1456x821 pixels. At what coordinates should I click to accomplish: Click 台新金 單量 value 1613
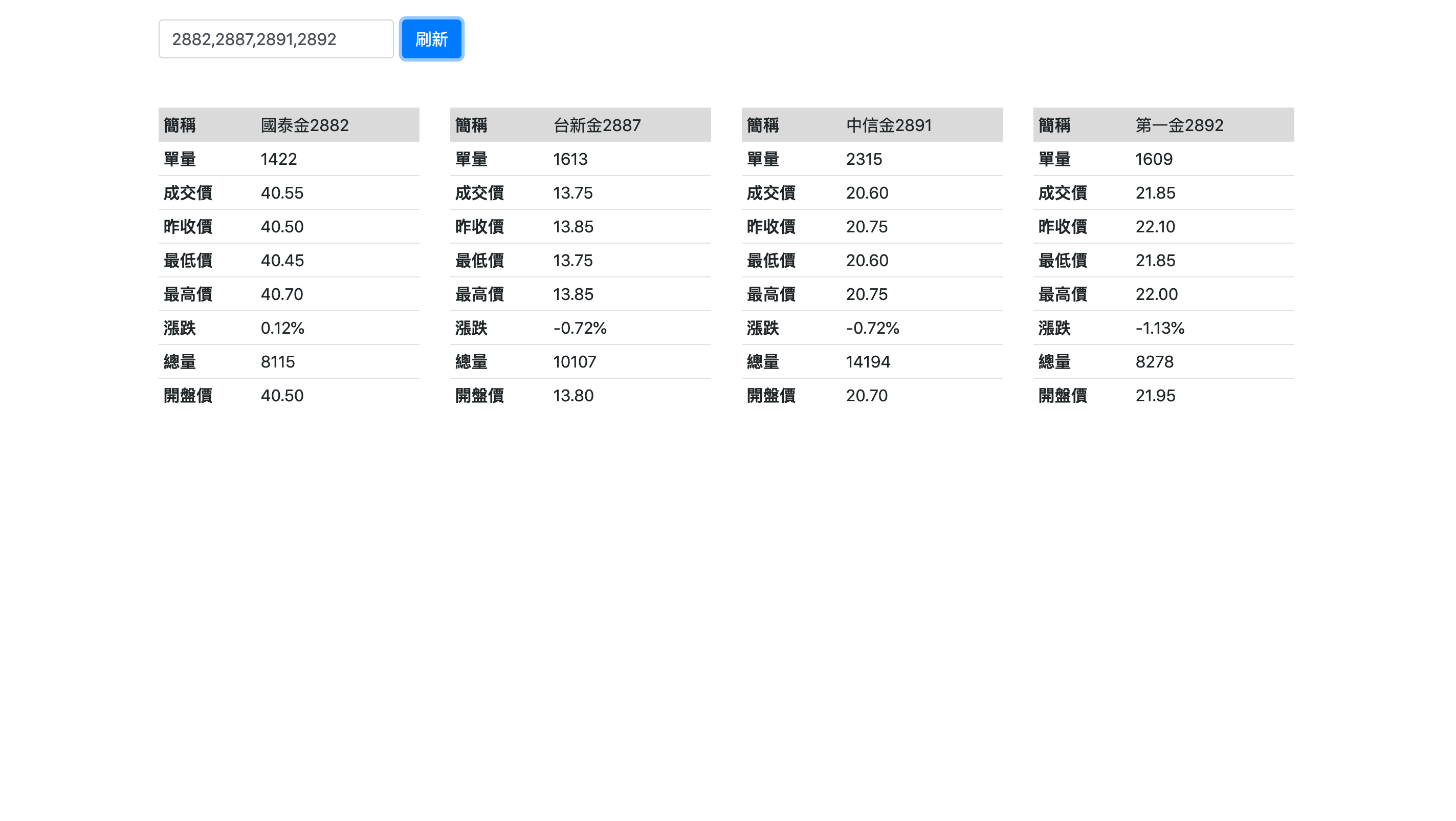tap(570, 159)
